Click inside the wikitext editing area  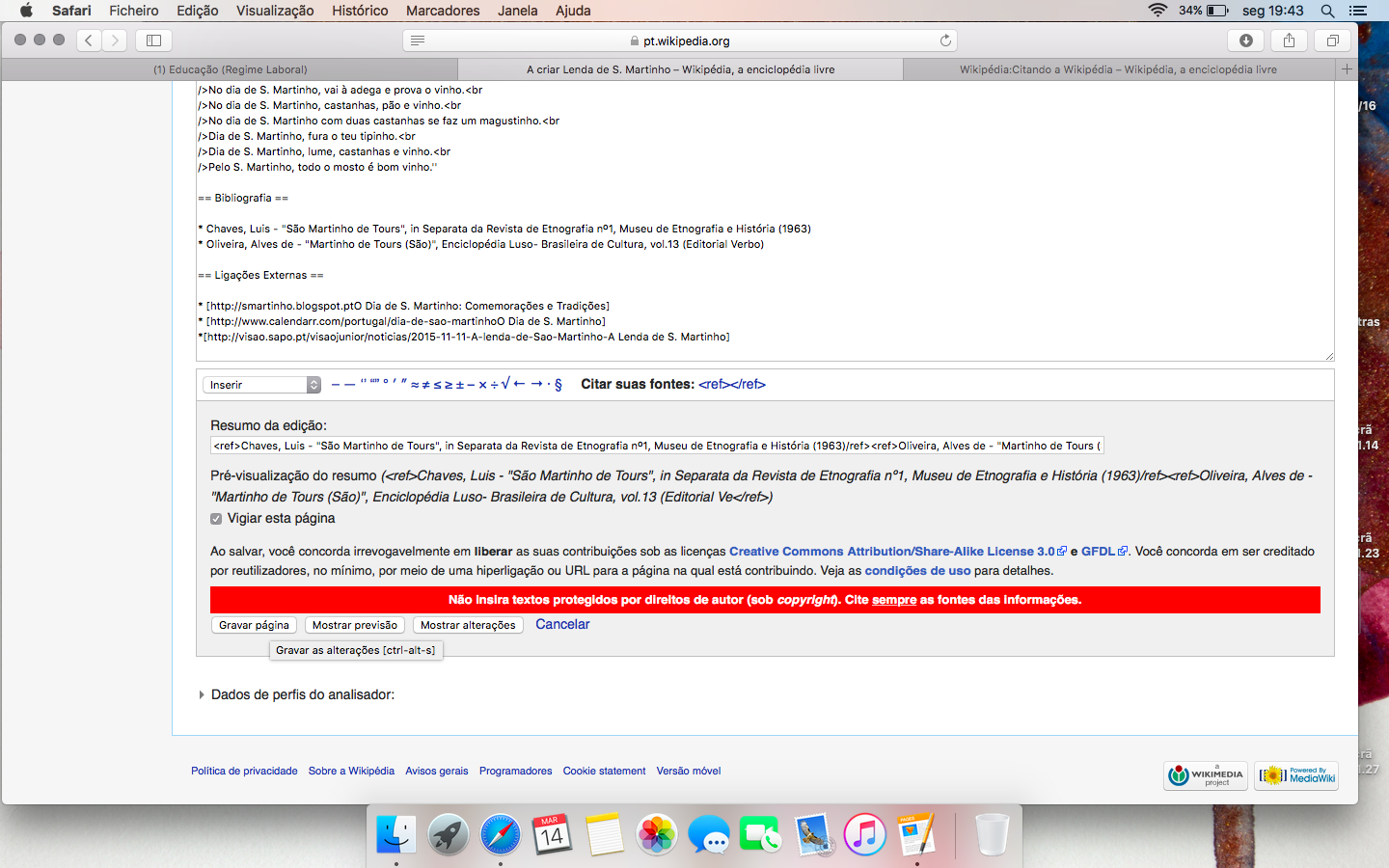(765, 222)
